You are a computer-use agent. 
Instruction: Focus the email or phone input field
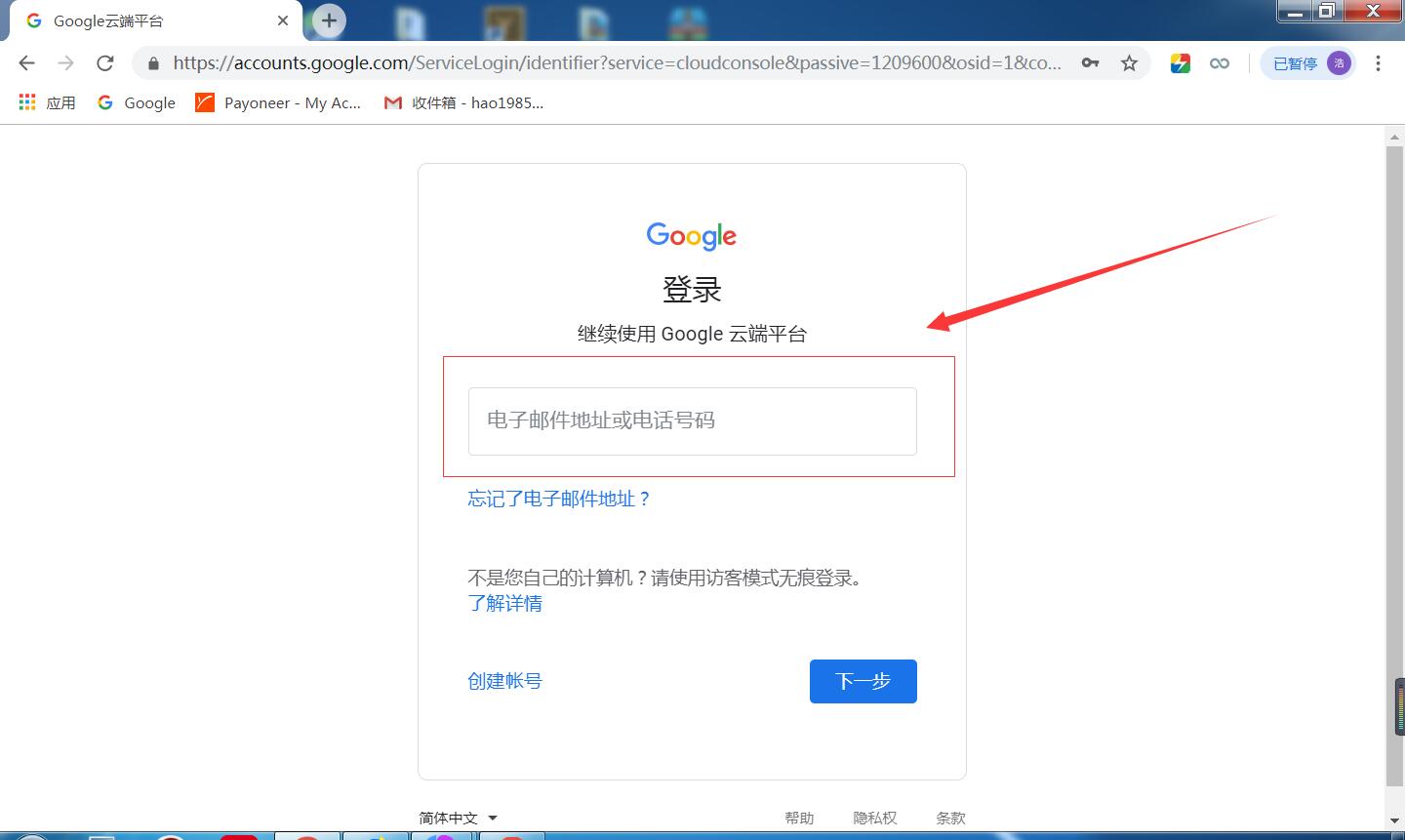(x=692, y=420)
